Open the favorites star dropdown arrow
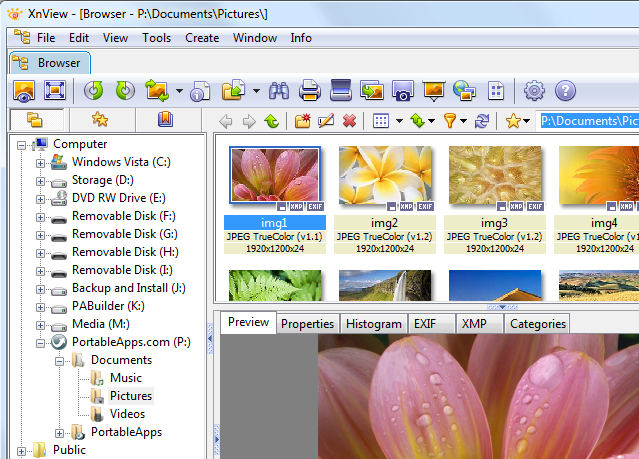This screenshot has width=639, height=459. tap(527, 121)
